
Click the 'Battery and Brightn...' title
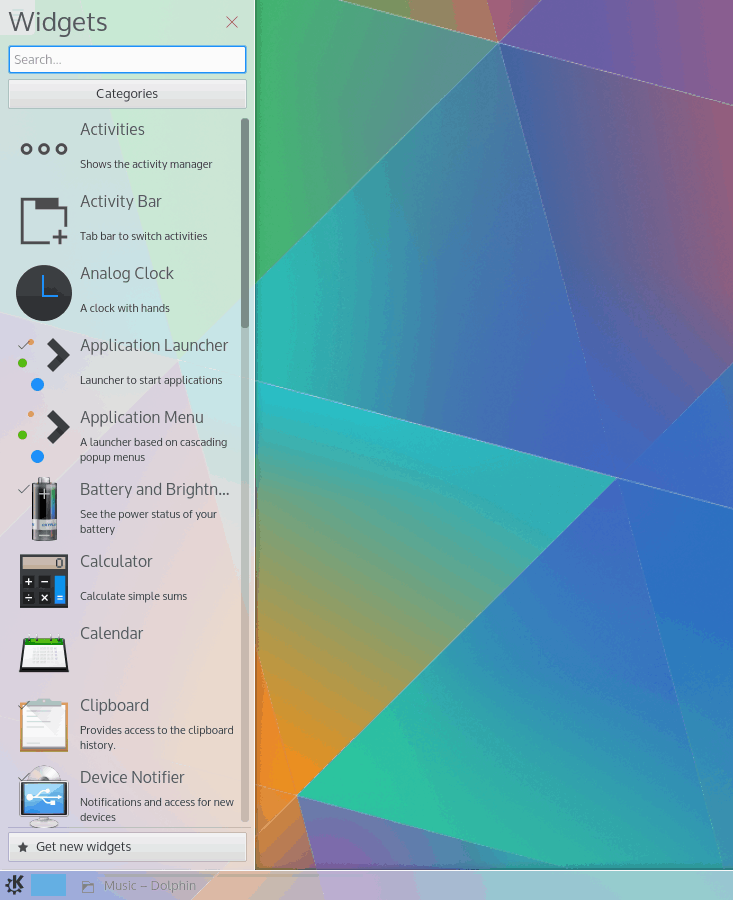(154, 490)
